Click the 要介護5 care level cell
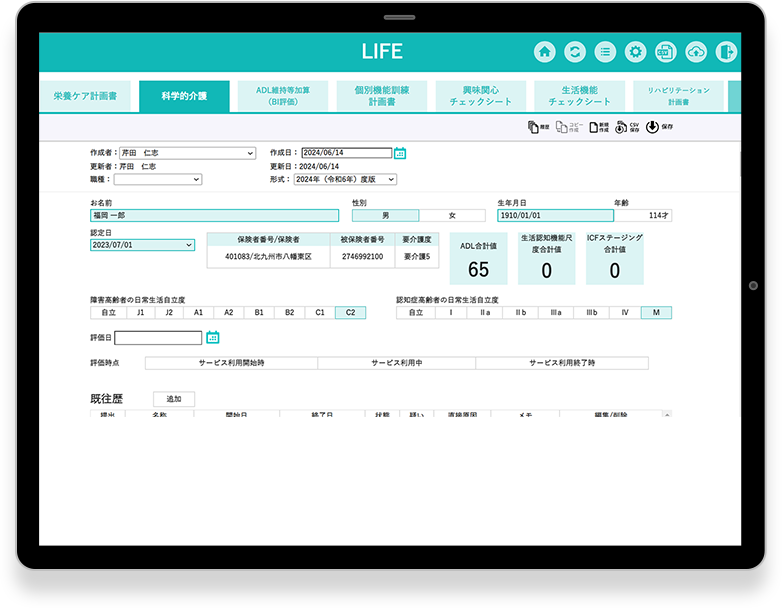The width and height of the screenshot is (782, 608). tap(417, 257)
